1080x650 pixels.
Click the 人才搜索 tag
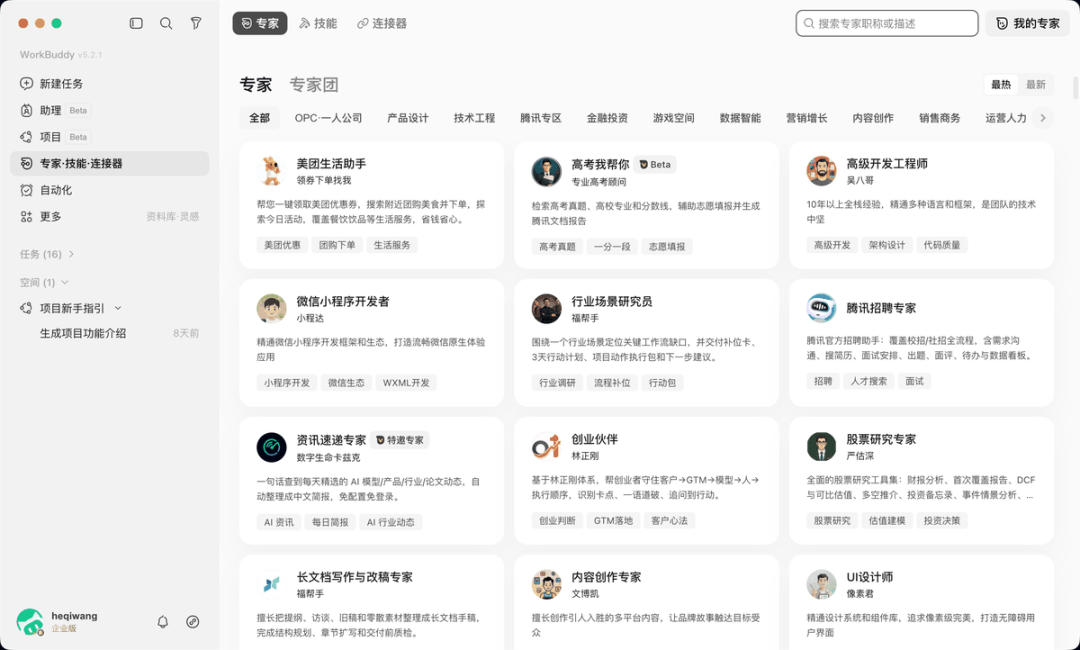coord(869,381)
